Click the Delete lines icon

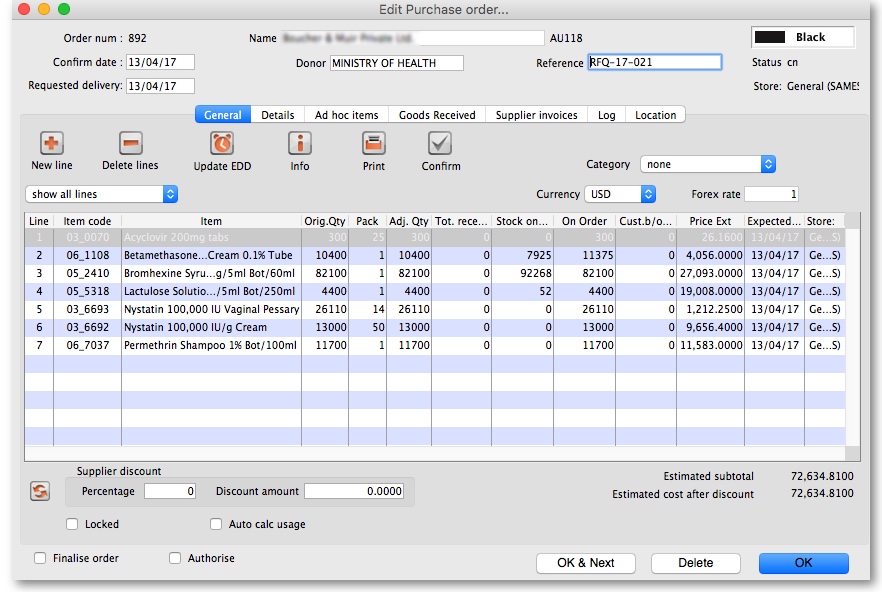tap(130, 143)
